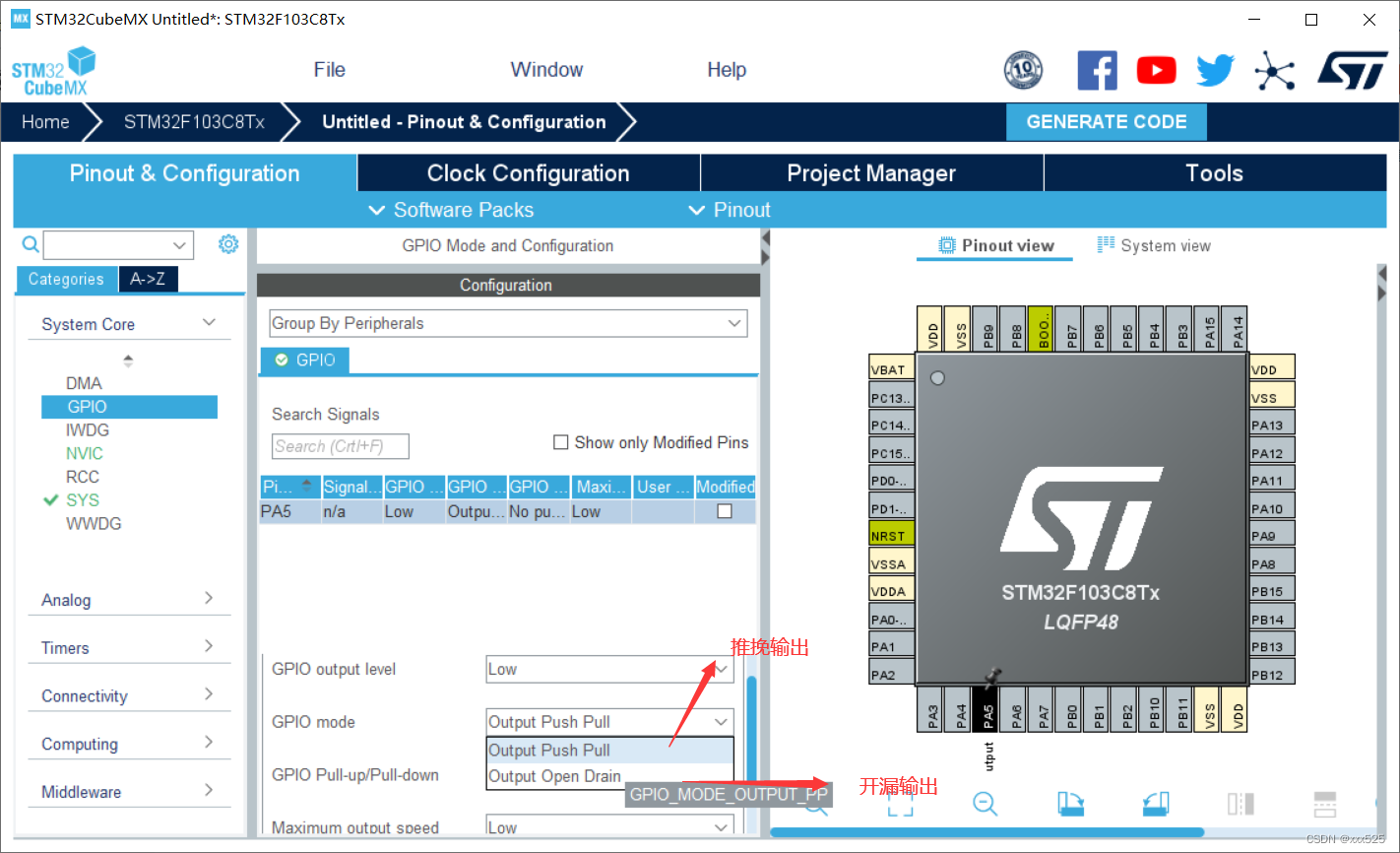Go to the Home breadcrumb
1400x853 pixels.
point(45,122)
